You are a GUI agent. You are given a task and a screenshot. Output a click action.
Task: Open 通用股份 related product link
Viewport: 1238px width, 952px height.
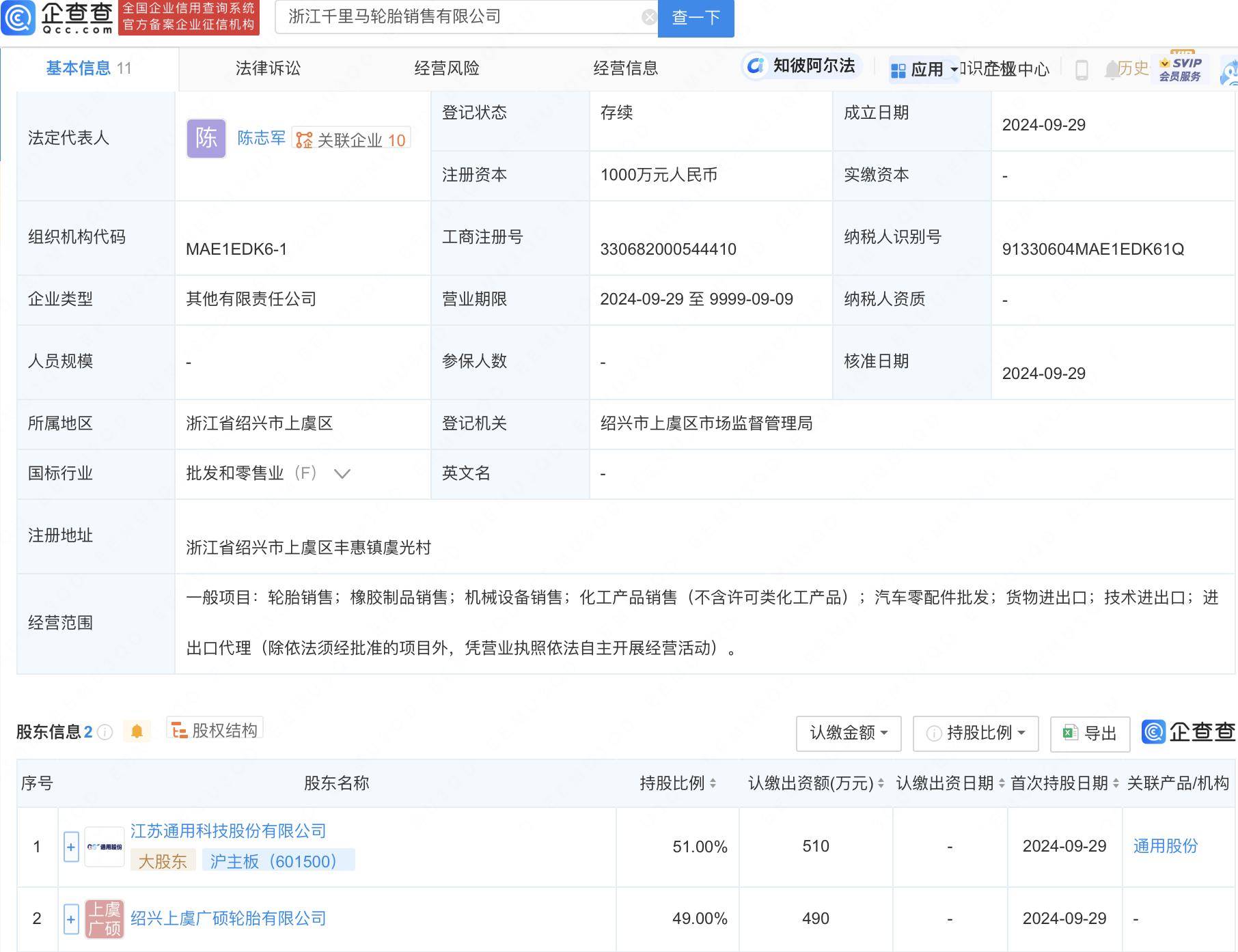pos(1166,846)
